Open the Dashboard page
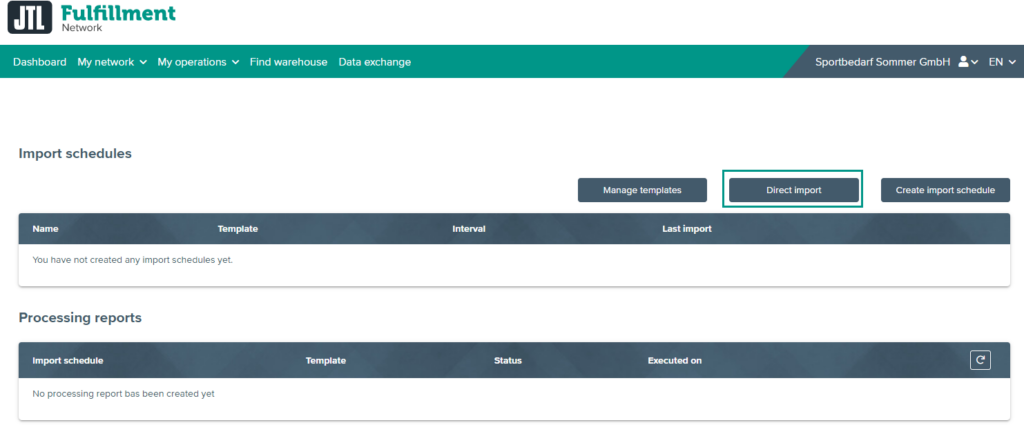Screen dimensions: 1024x425 coord(40,62)
